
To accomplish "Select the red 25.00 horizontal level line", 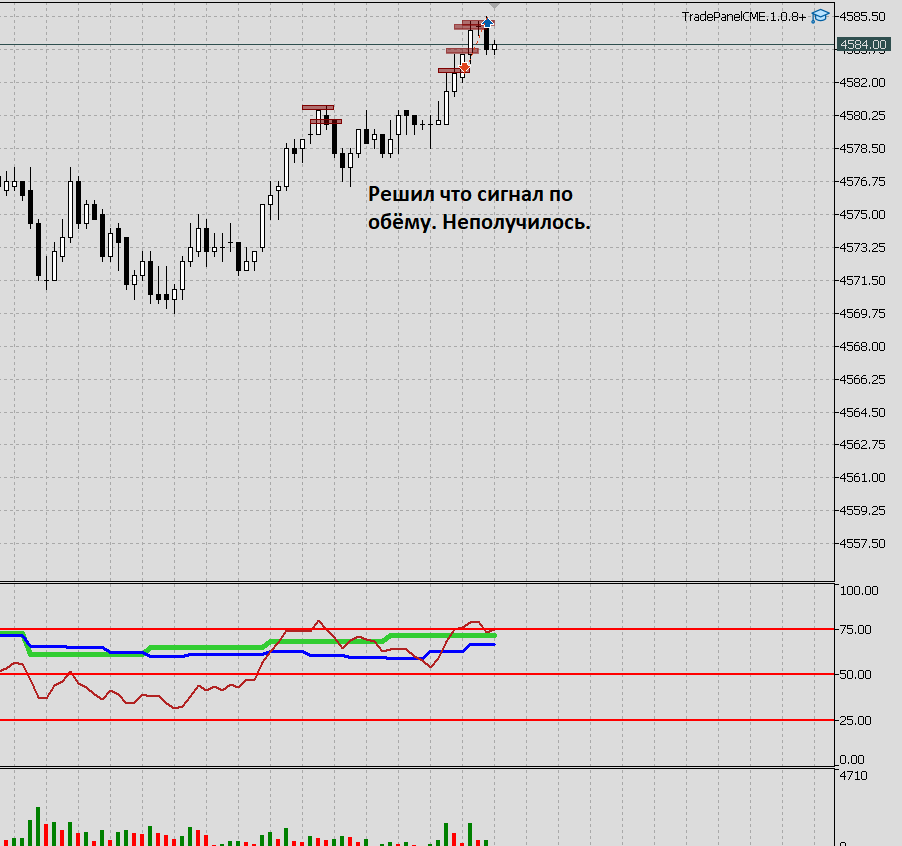I will click(x=417, y=720).
